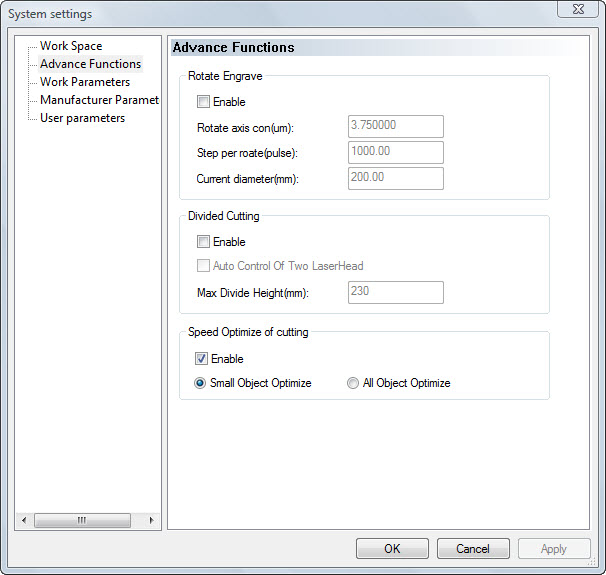Screen dimensions: 606x575
Task: Click the Max Divide Height field
Action: click(395, 292)
